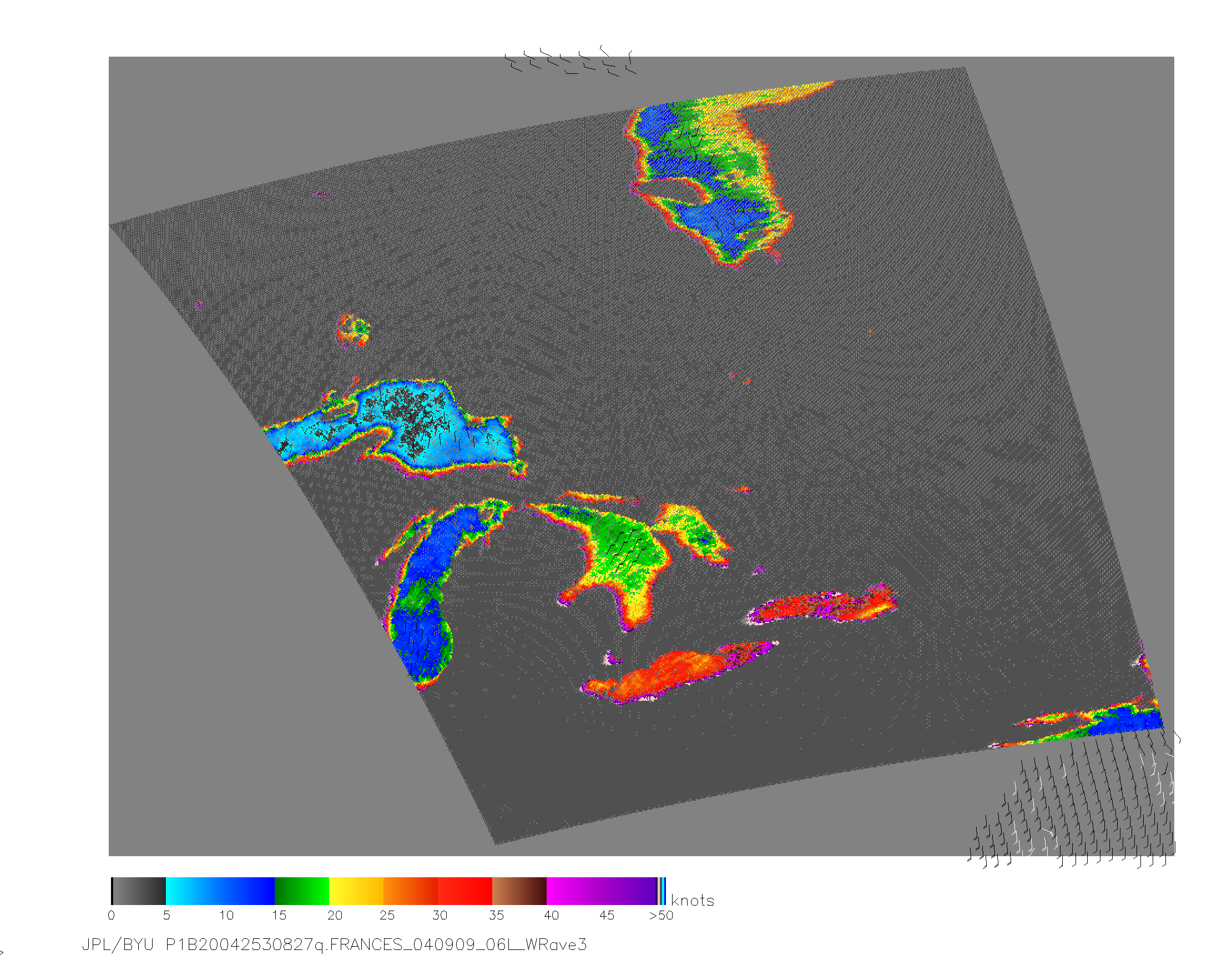Viewport: 1232px width, 955px height.
Task: Click the '35' tick label on the scale
Action: pyautogui.click(x=497, y=916)
